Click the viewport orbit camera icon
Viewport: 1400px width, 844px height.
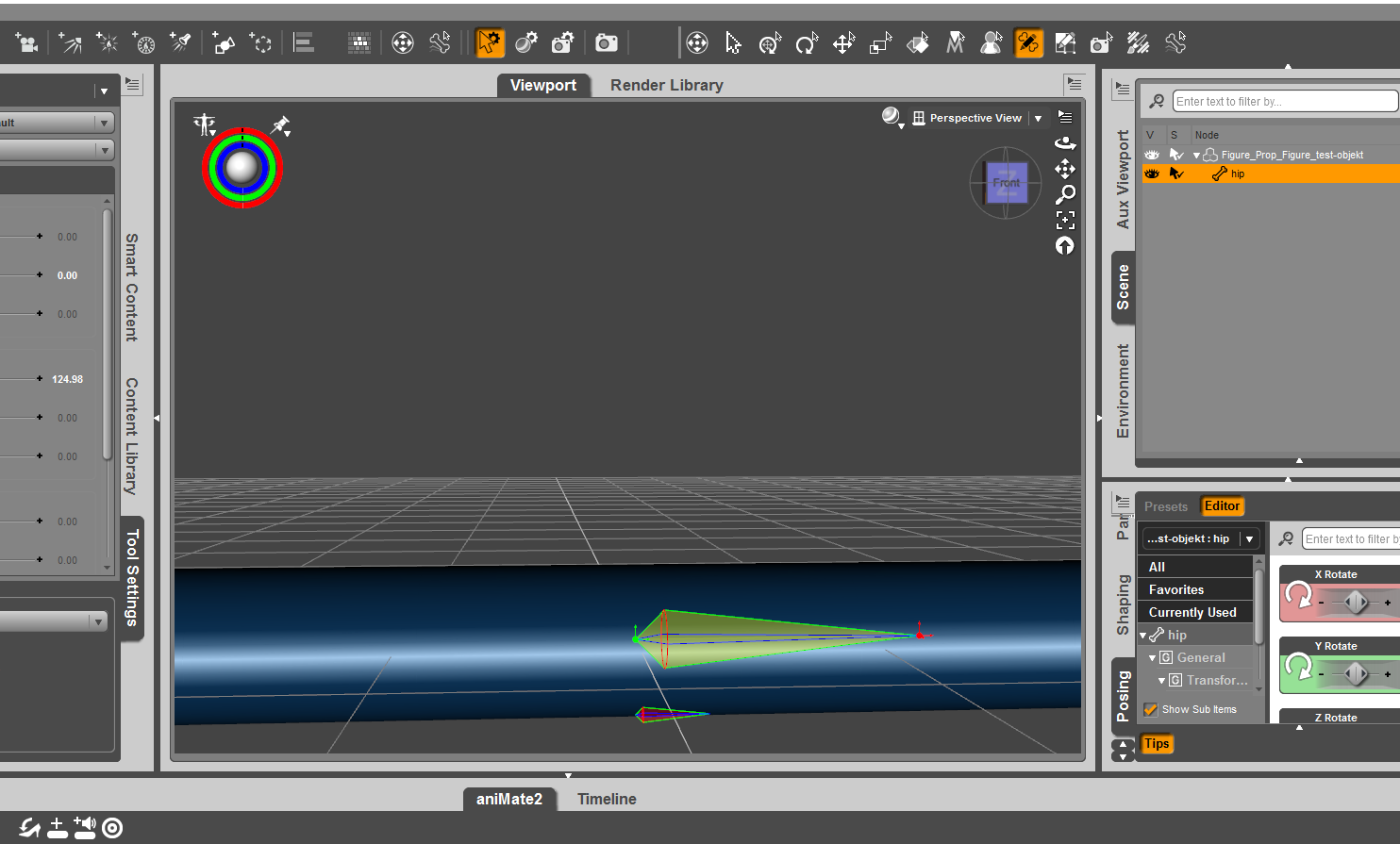point(1065,142)
